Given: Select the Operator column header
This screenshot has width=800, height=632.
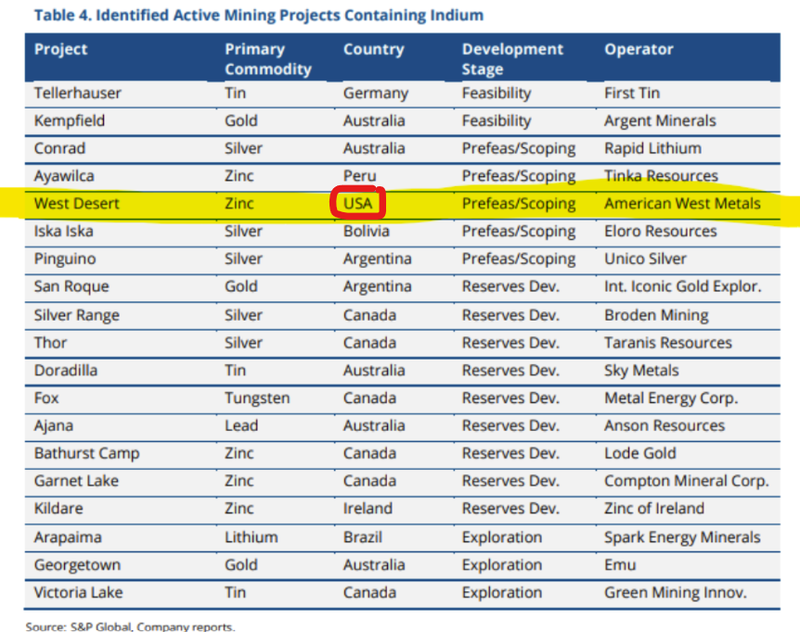Looking at the screenshot, I should coord(638,49).
